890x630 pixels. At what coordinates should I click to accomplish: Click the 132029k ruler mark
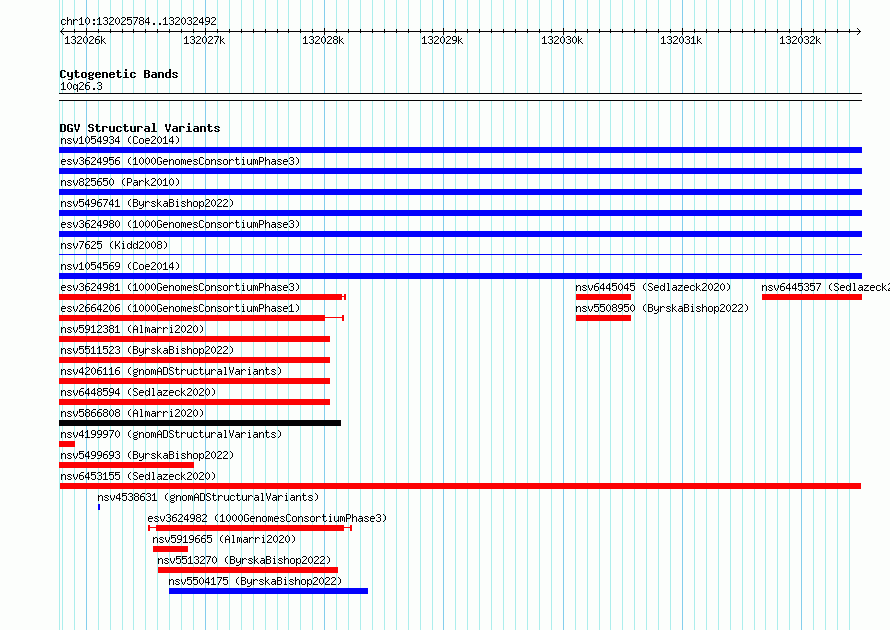[x=442, y=40]
